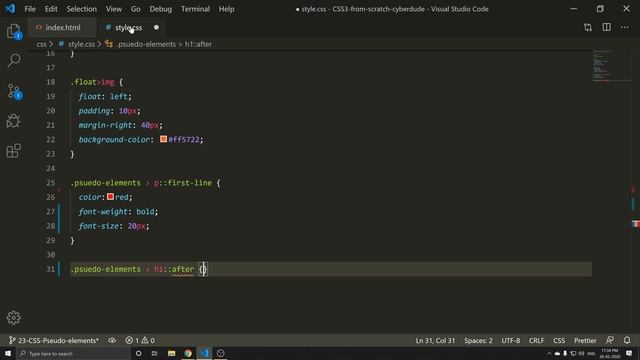The width and height of the screenshot is (640, 360).
Task: Click the live share eye status icon
Action: pyautogui.click(x=112, y=340)
